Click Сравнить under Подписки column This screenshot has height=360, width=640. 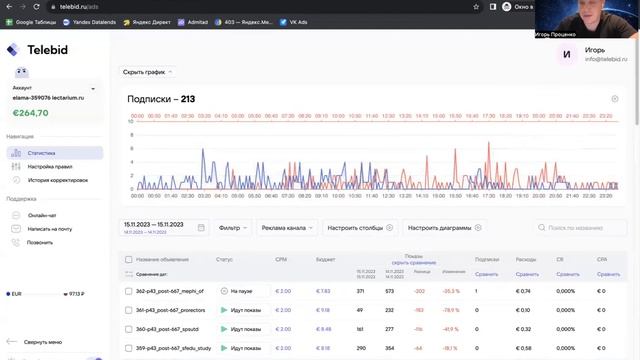[x=487, y=274]
